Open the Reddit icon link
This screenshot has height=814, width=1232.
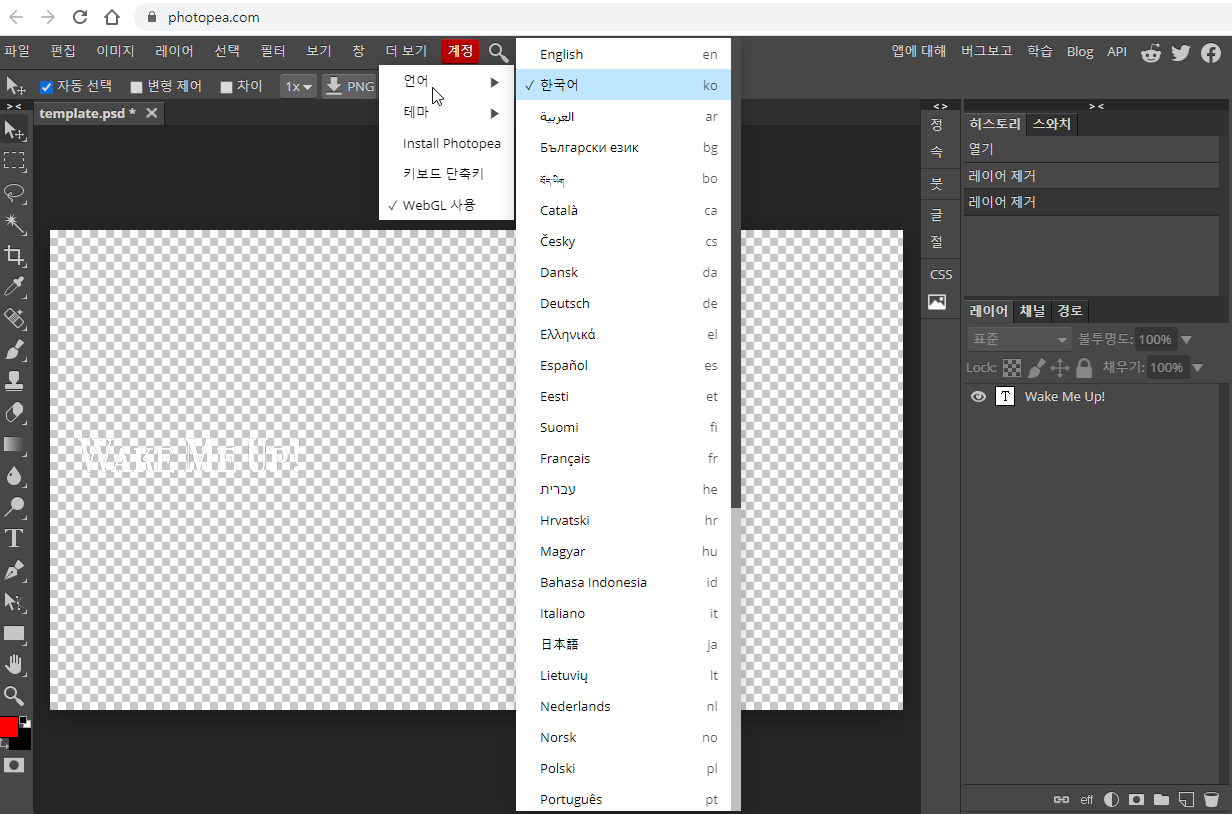pos(1151,52)
